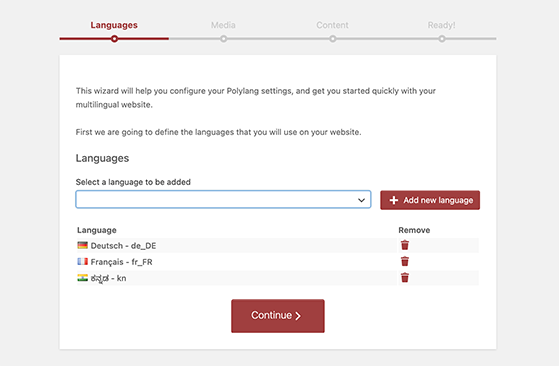The width and height of the screenshot is (559, 366).
Task: Go to the Languages step
Action: pyautogui.click(x=114, y=25)
